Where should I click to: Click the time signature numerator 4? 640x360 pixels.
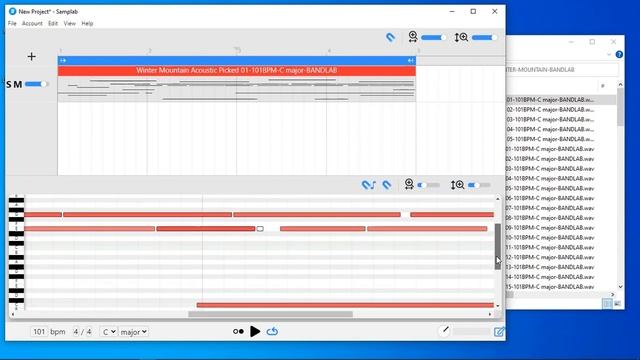(76, 332)
